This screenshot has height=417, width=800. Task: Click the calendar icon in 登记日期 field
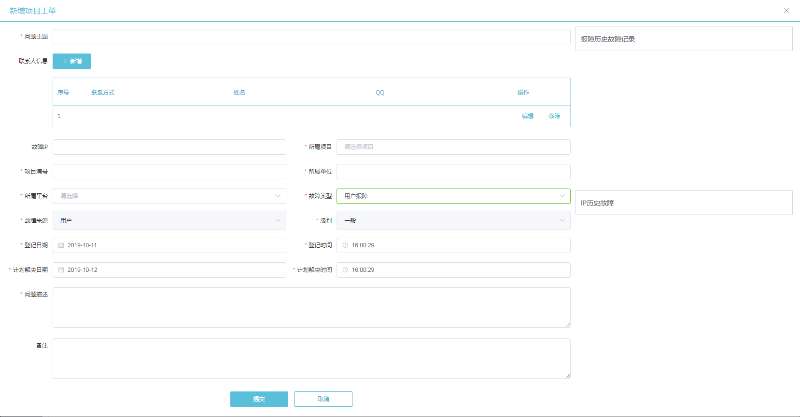pyautogui.click(x=61, y=245)
